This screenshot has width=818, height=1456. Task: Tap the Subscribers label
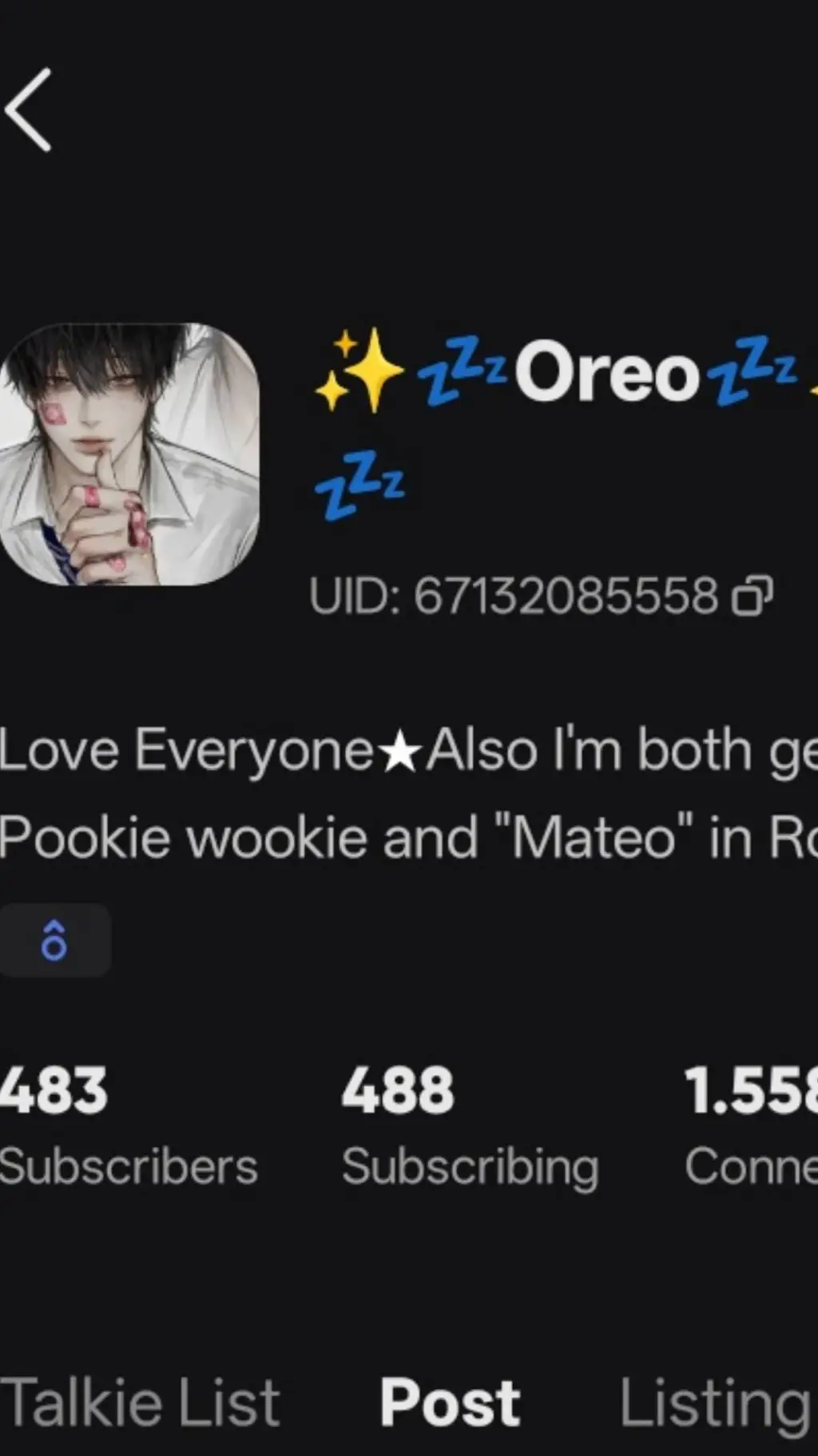pos(129,1167)
